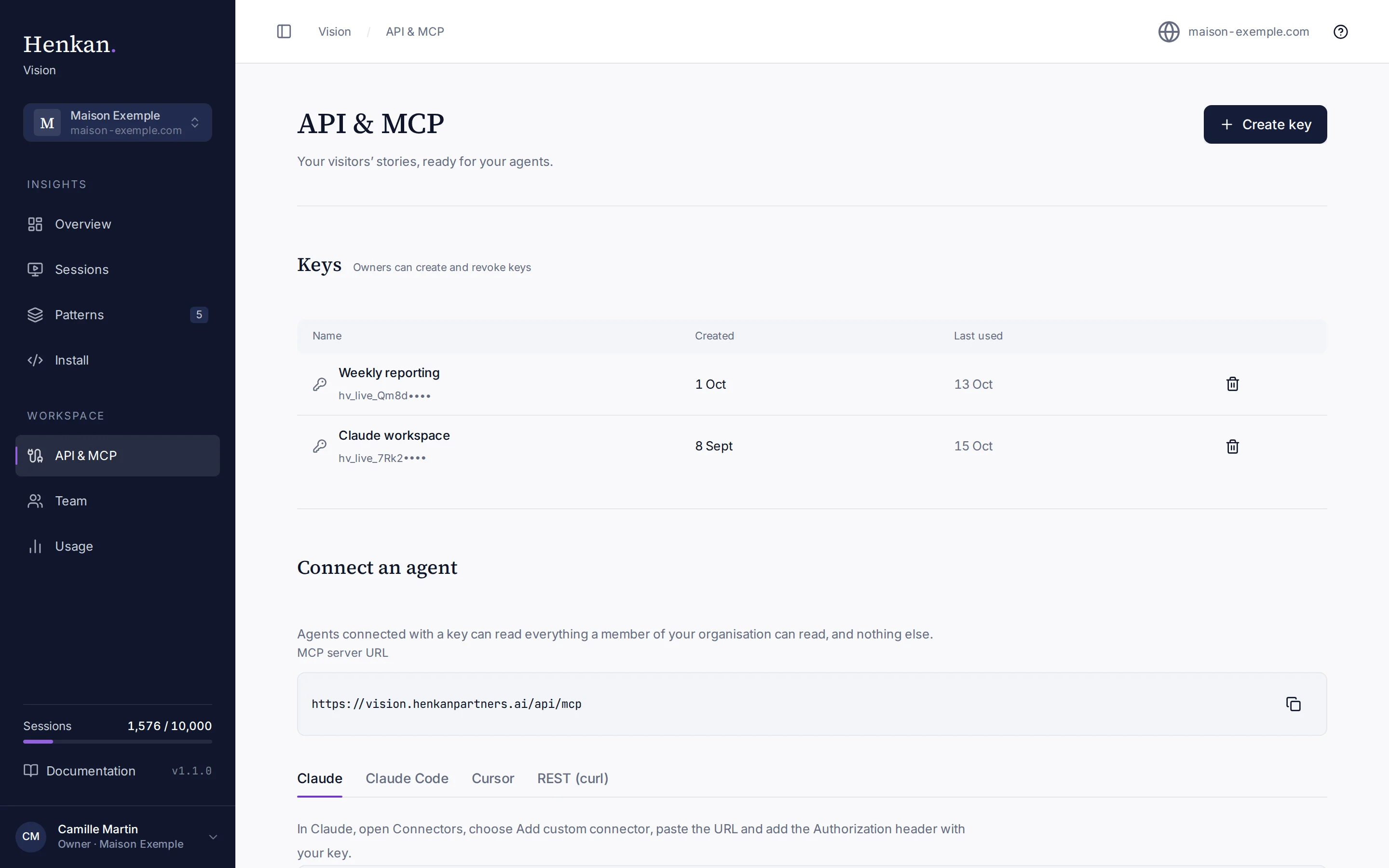Click the Created column header

click(x=715, y=336)
